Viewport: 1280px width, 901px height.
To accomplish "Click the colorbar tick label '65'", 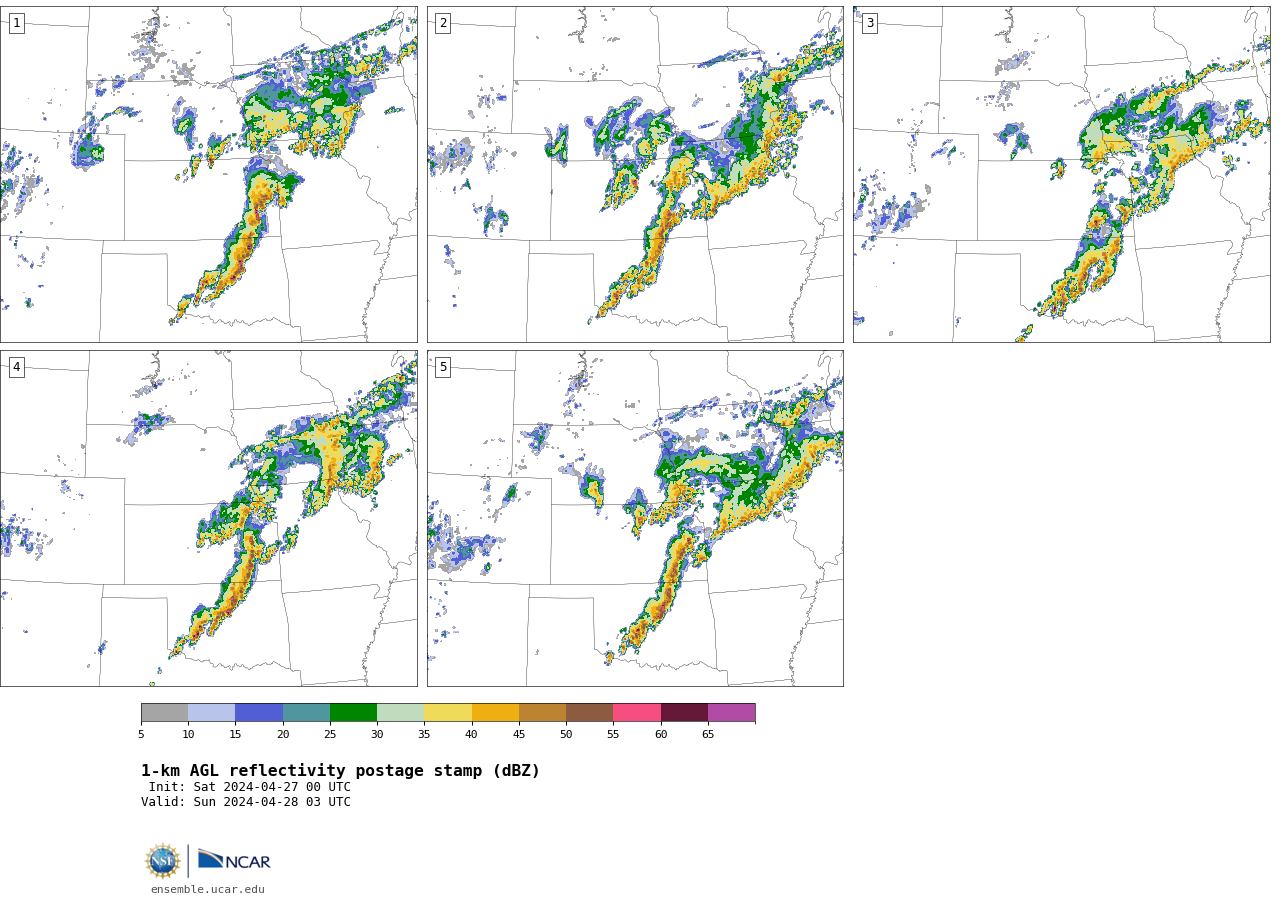I will coord(708,734).
